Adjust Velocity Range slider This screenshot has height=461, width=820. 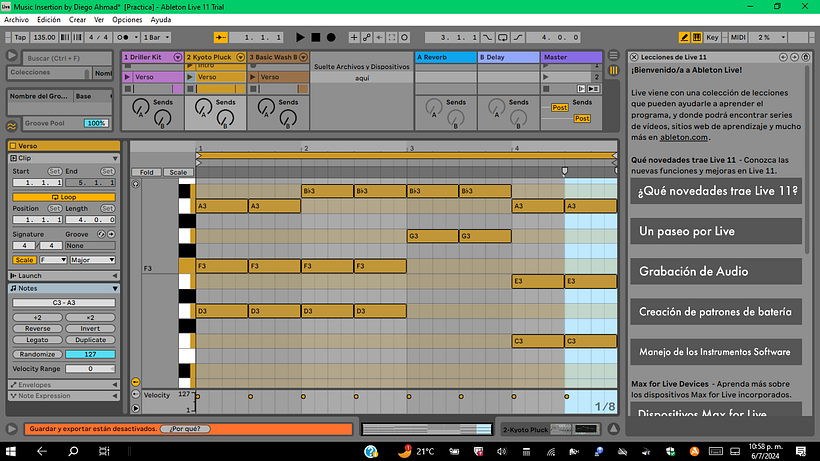tap(90, 368)
